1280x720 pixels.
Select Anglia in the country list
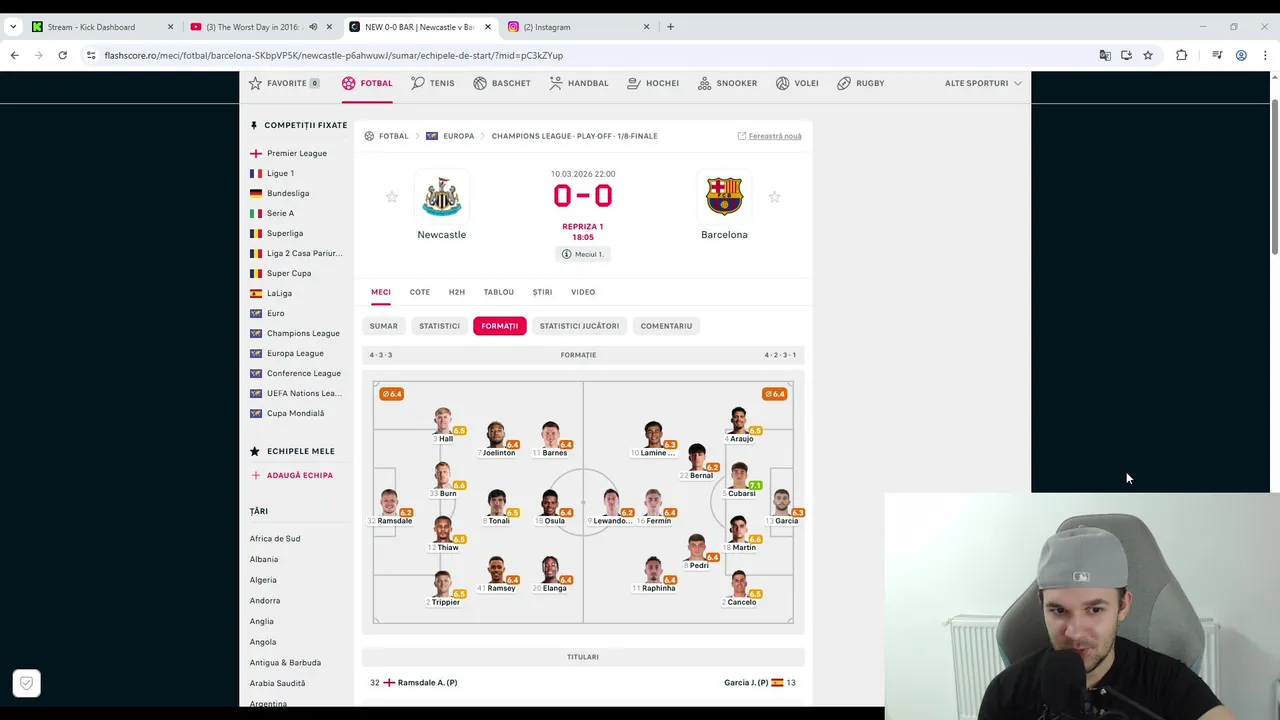click(x=262, y=621)
